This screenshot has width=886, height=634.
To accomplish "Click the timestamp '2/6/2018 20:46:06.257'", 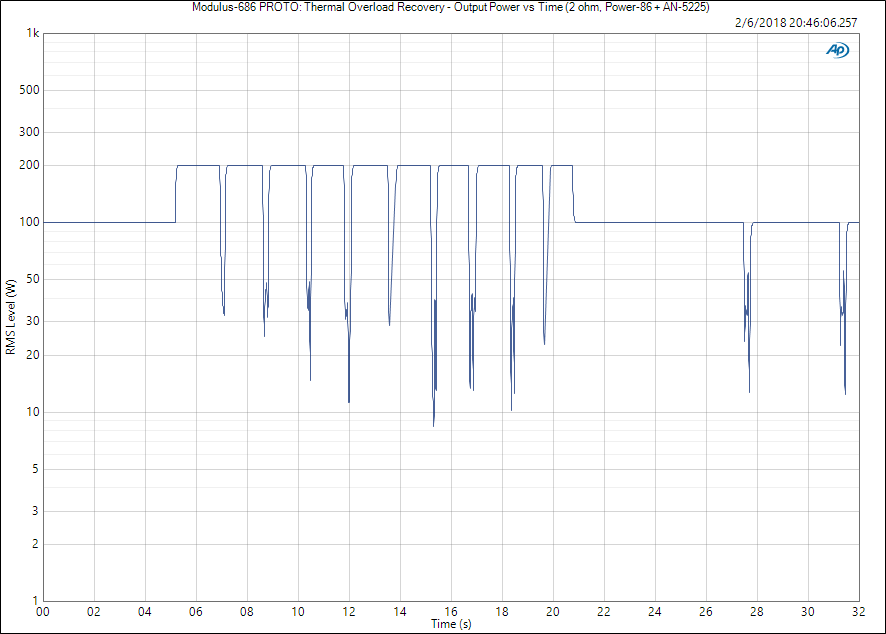I will point(796,23).
